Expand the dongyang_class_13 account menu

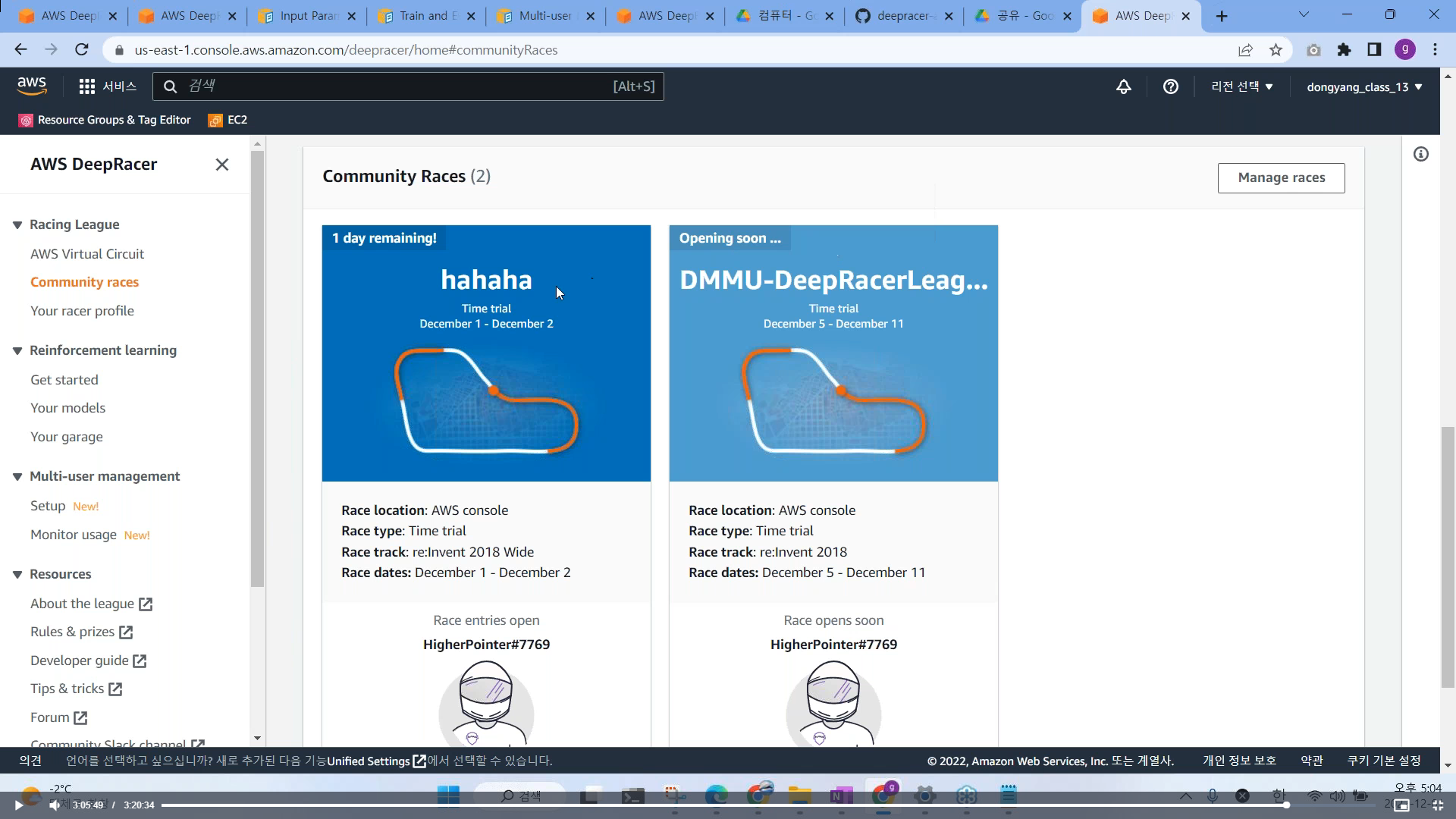[1363, 86]
